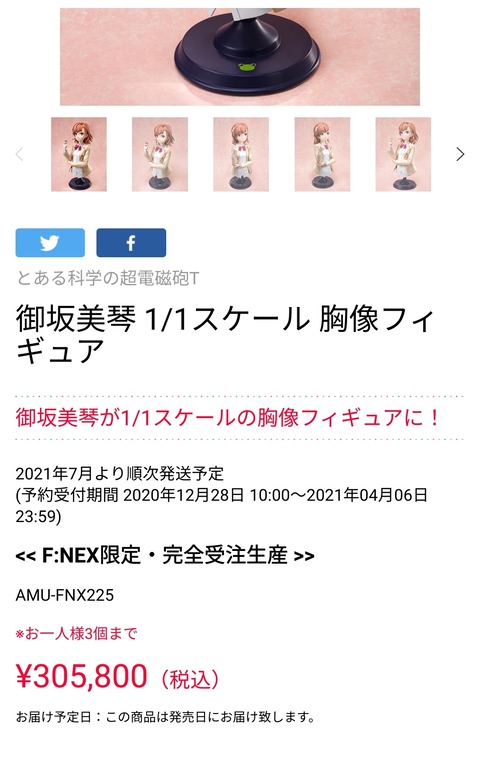Screen dimensions: 480x758
Task: Open the とある科学の超電磁砲T series link
Action: point(108,278)
